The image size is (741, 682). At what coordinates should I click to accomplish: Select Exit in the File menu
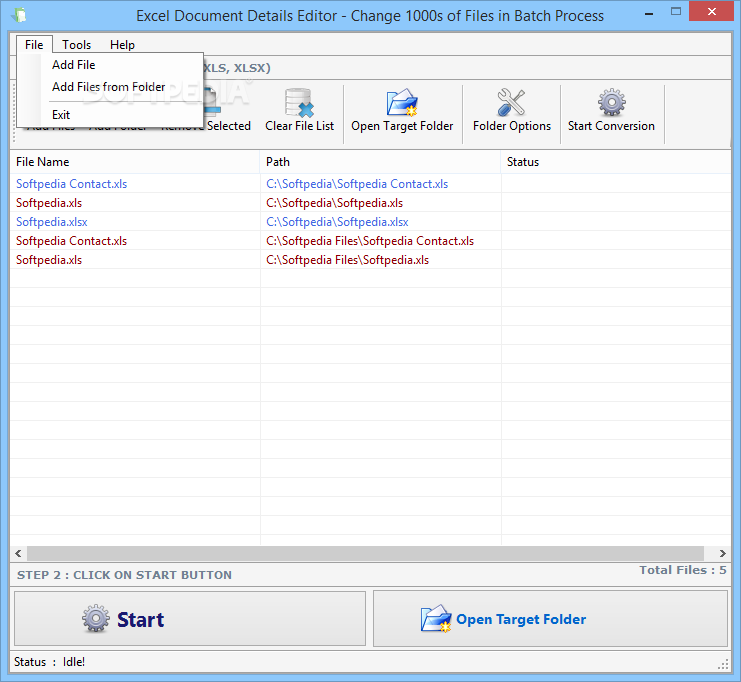(x=61, y=115)
